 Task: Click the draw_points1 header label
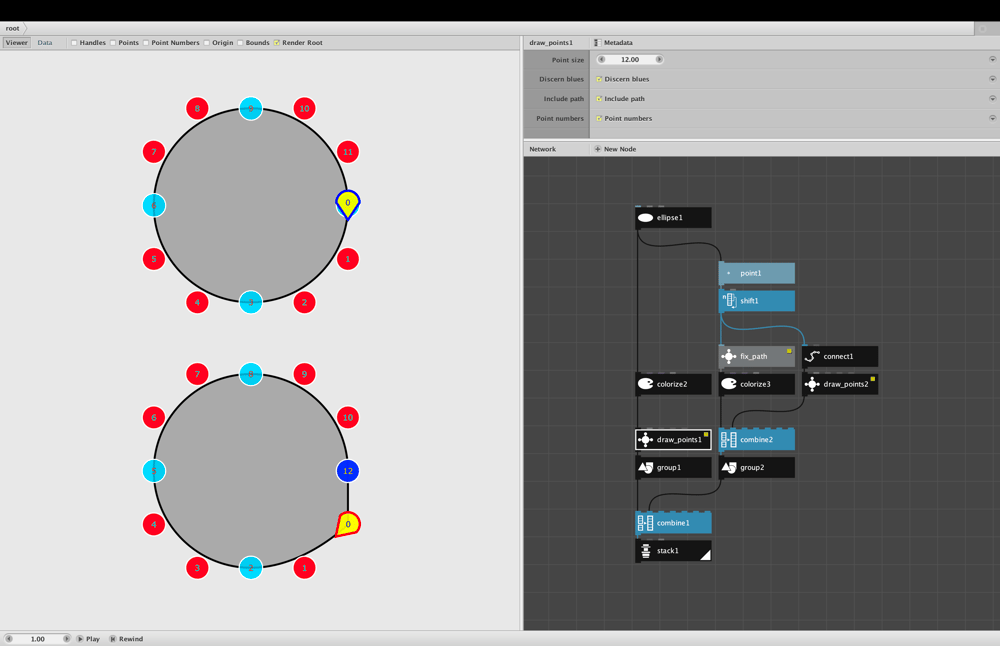pos(551,43)
